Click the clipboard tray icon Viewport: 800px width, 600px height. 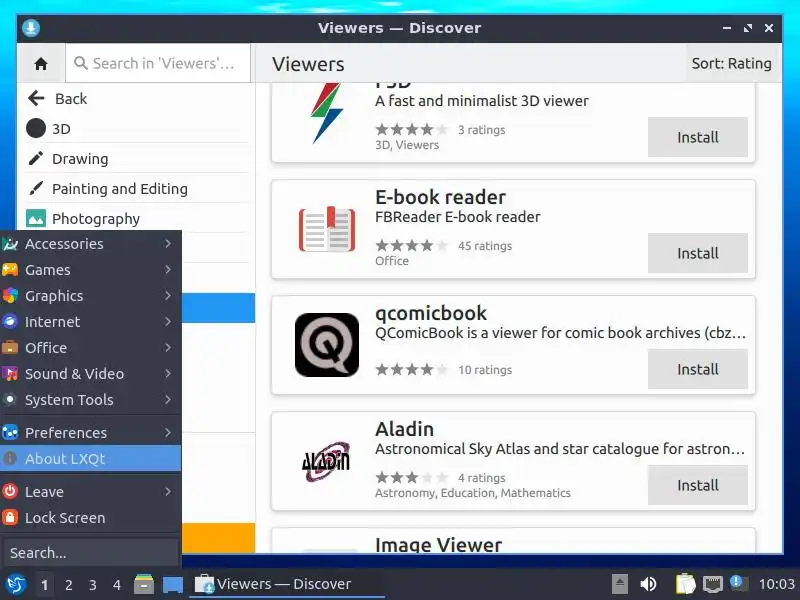pos(685,584)
